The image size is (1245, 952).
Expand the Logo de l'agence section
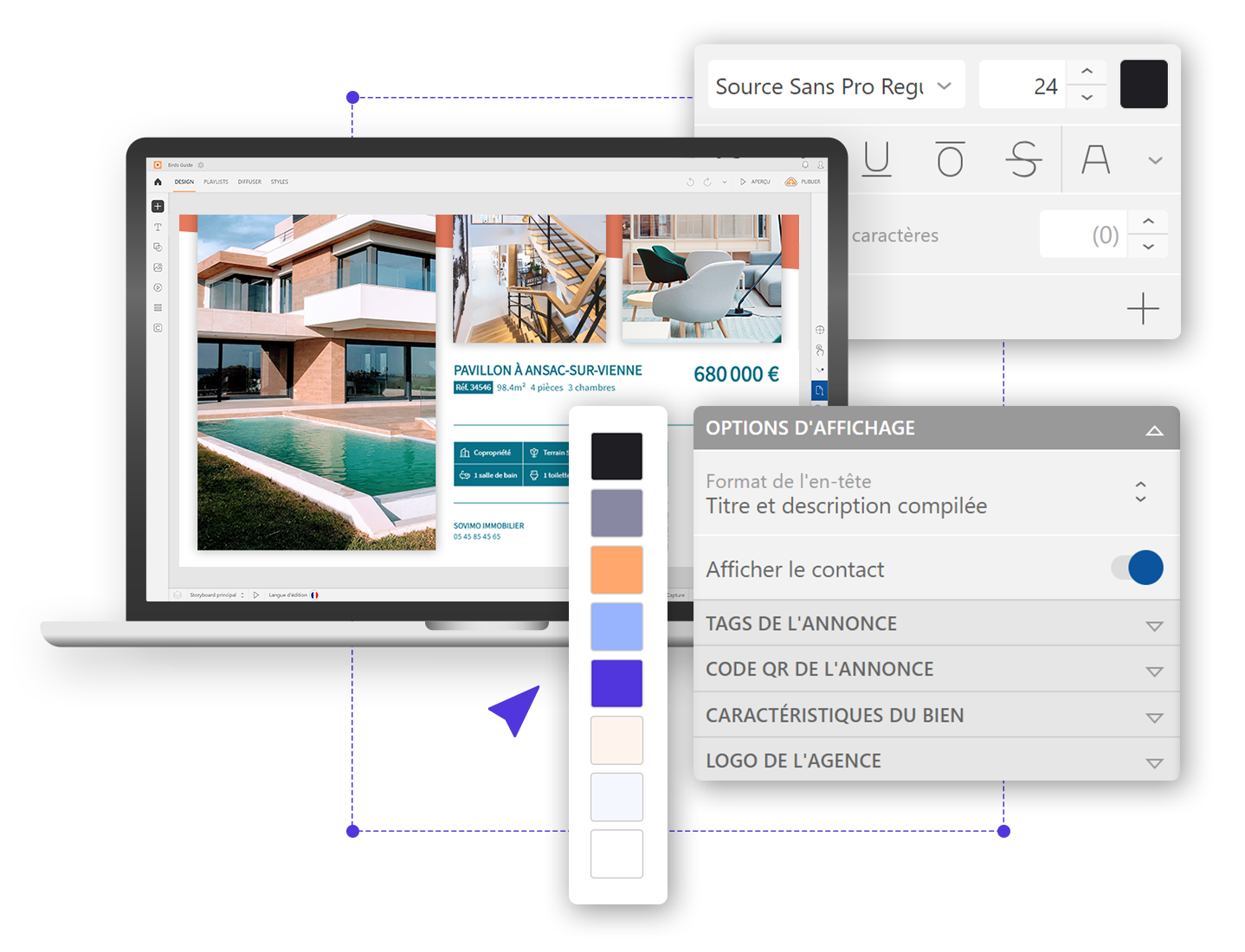click(x=937, y=761)
